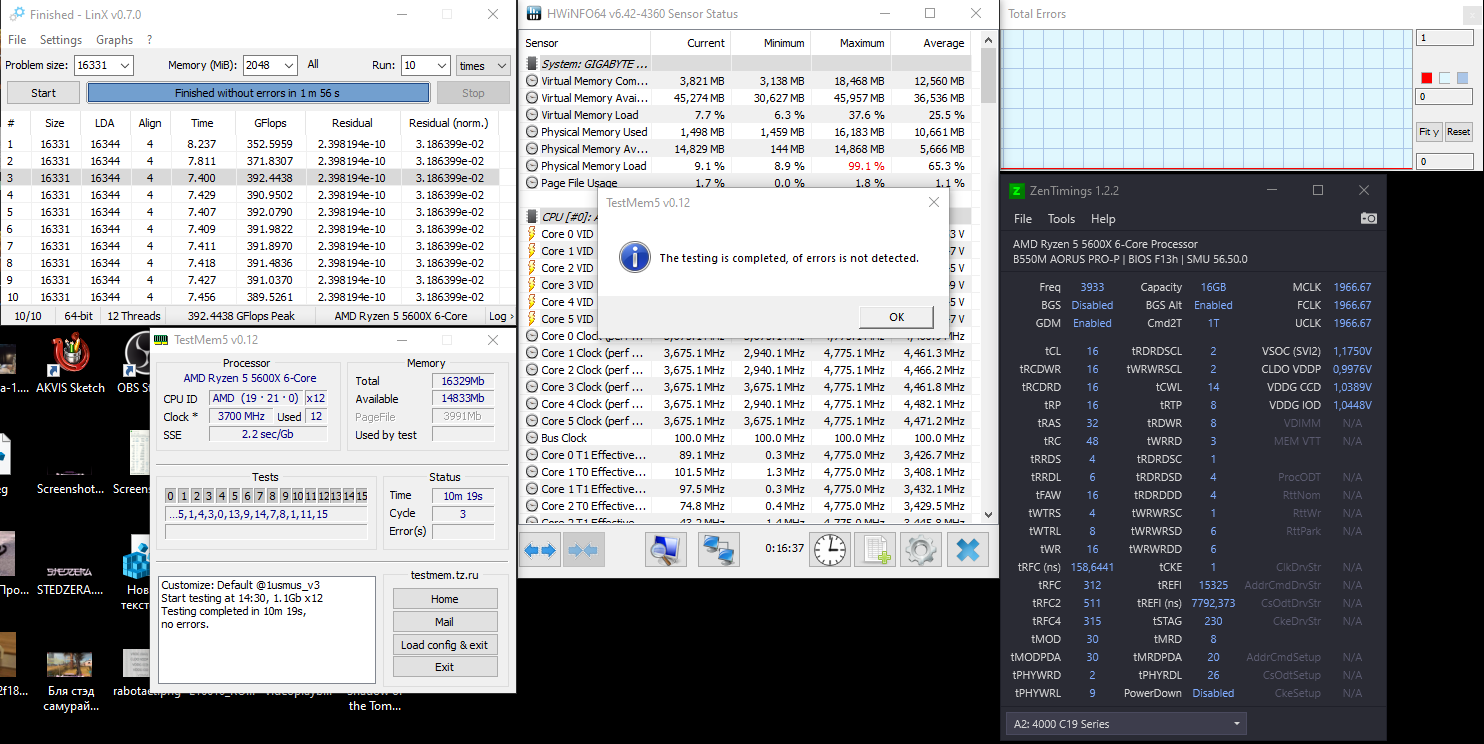
Task: Click the red color swatch in Total Errors
Action: (1427, 78)
